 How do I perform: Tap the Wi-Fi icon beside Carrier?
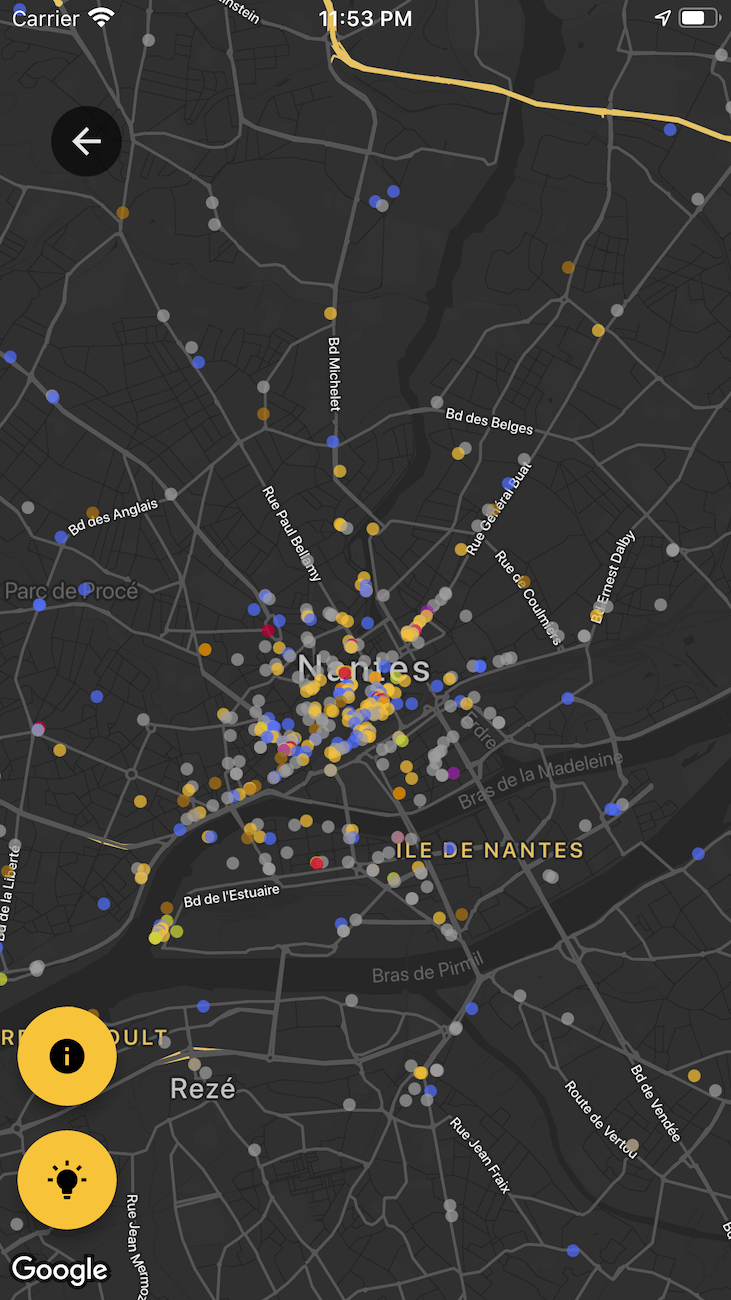click(x=101, y=18)
